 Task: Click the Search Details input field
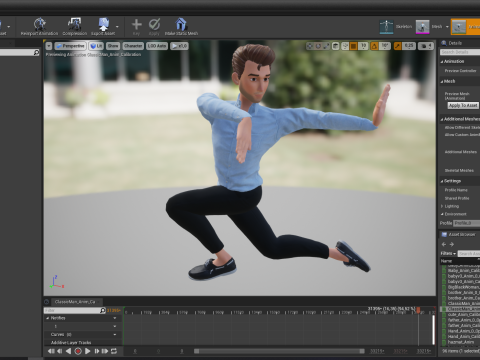[x=460, y=52]
